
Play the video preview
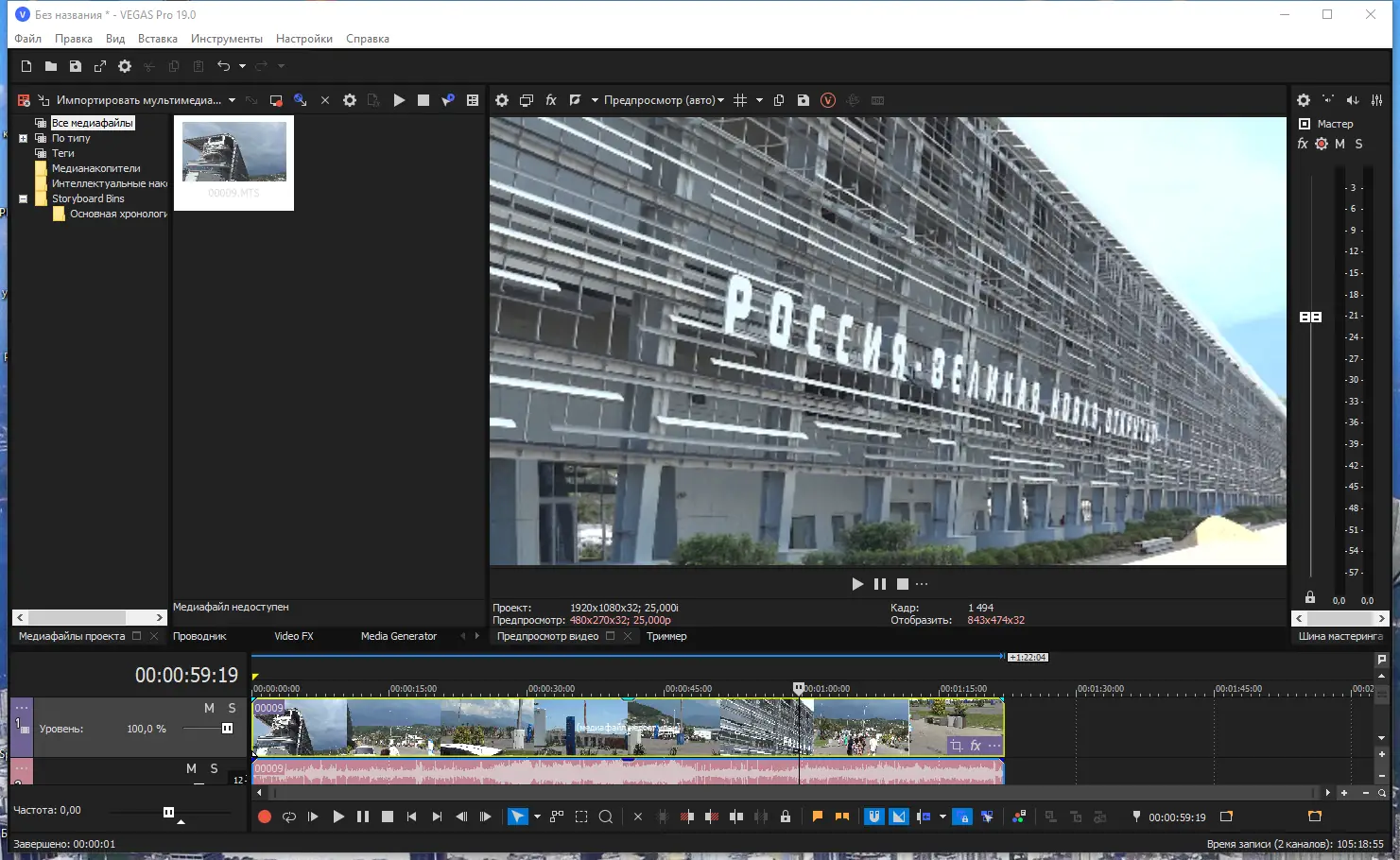tap(857, 584)
